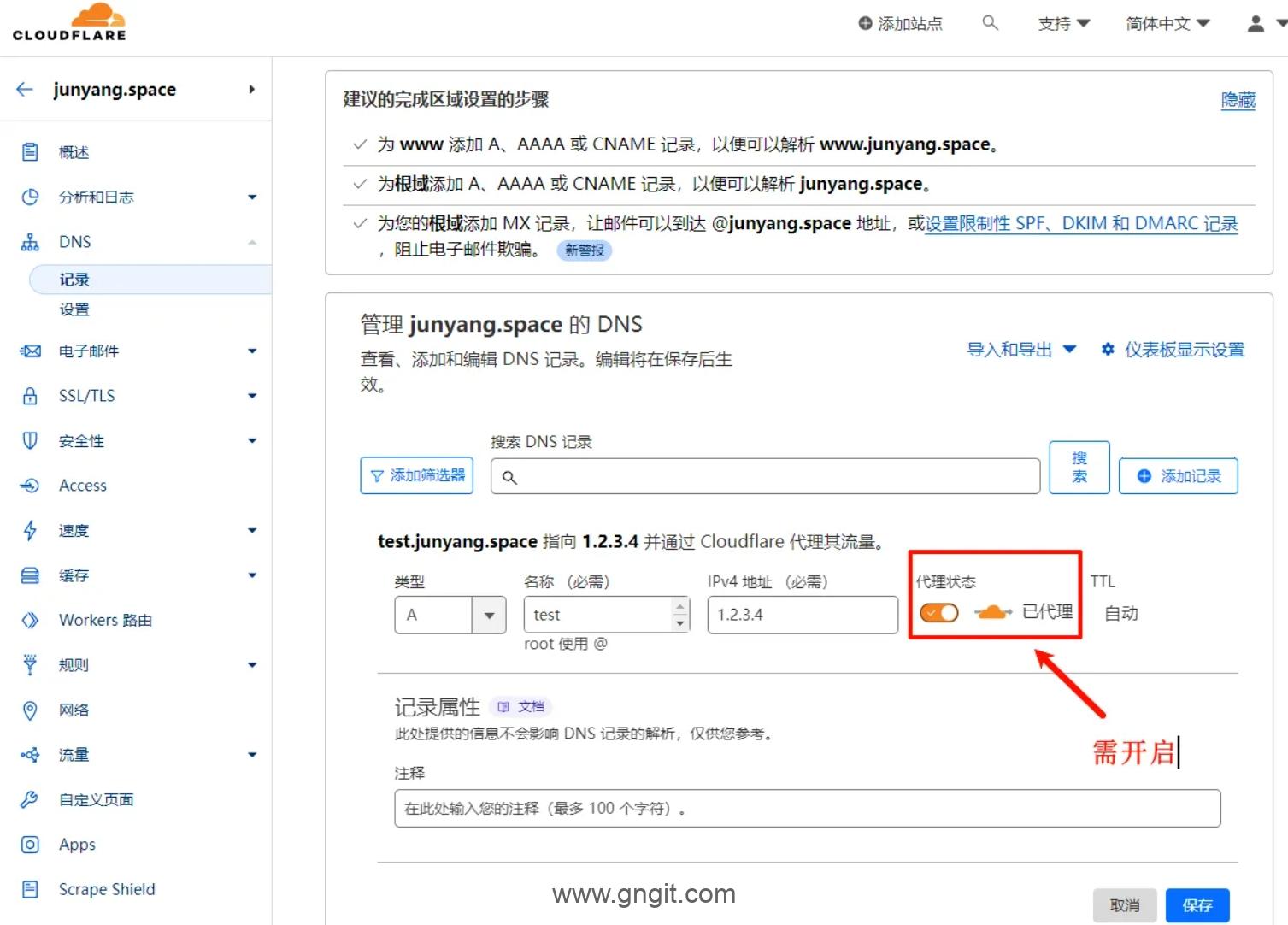Click the IPv4 地址 field with 1.2.3.4

tap(803, 615)
